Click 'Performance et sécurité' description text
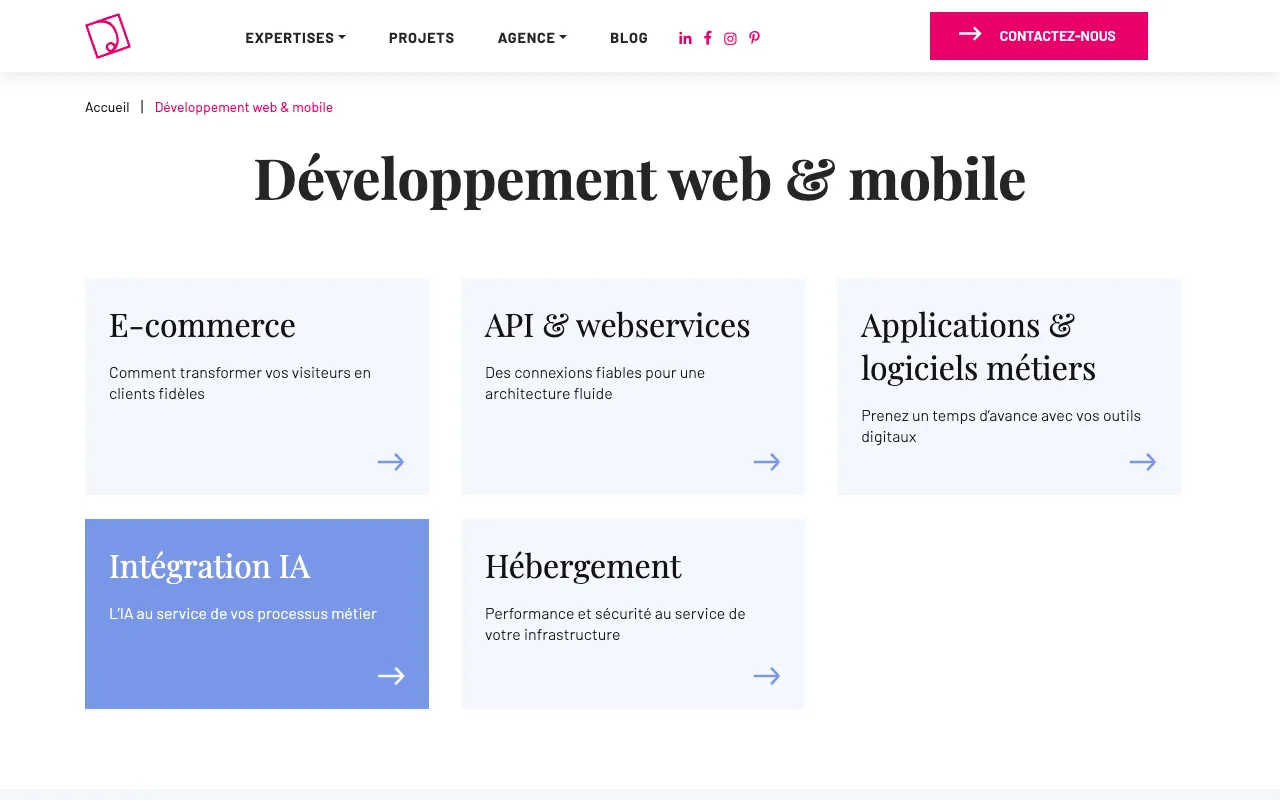 point(615,624)
